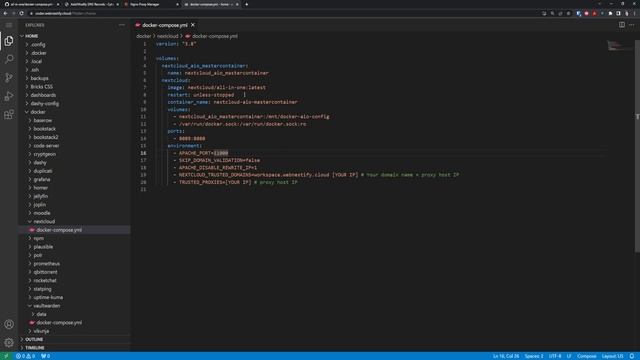Expand the jellyfin folder

pos(75,196)
